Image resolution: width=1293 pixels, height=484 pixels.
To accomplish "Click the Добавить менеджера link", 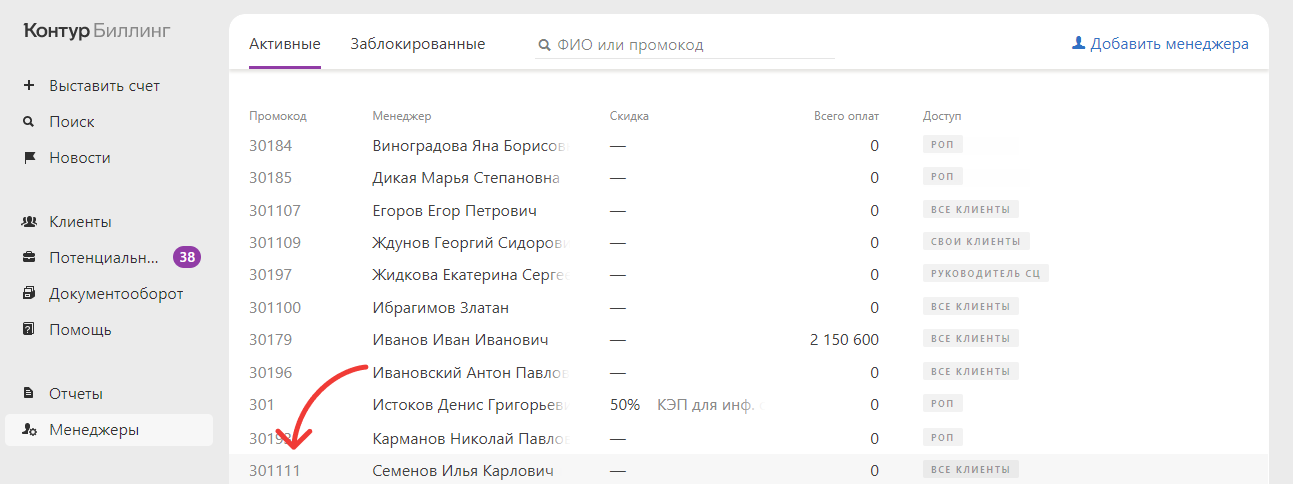I will (x=1168, y=44).
